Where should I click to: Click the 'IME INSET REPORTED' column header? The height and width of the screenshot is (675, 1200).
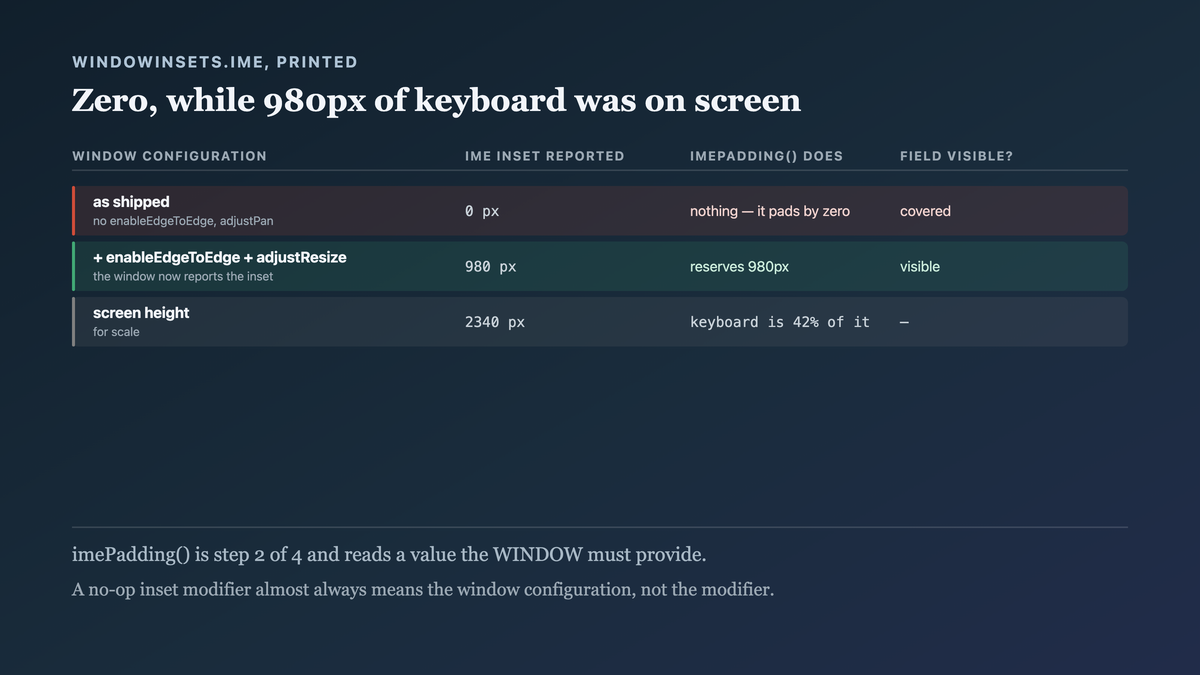[545, 156]
